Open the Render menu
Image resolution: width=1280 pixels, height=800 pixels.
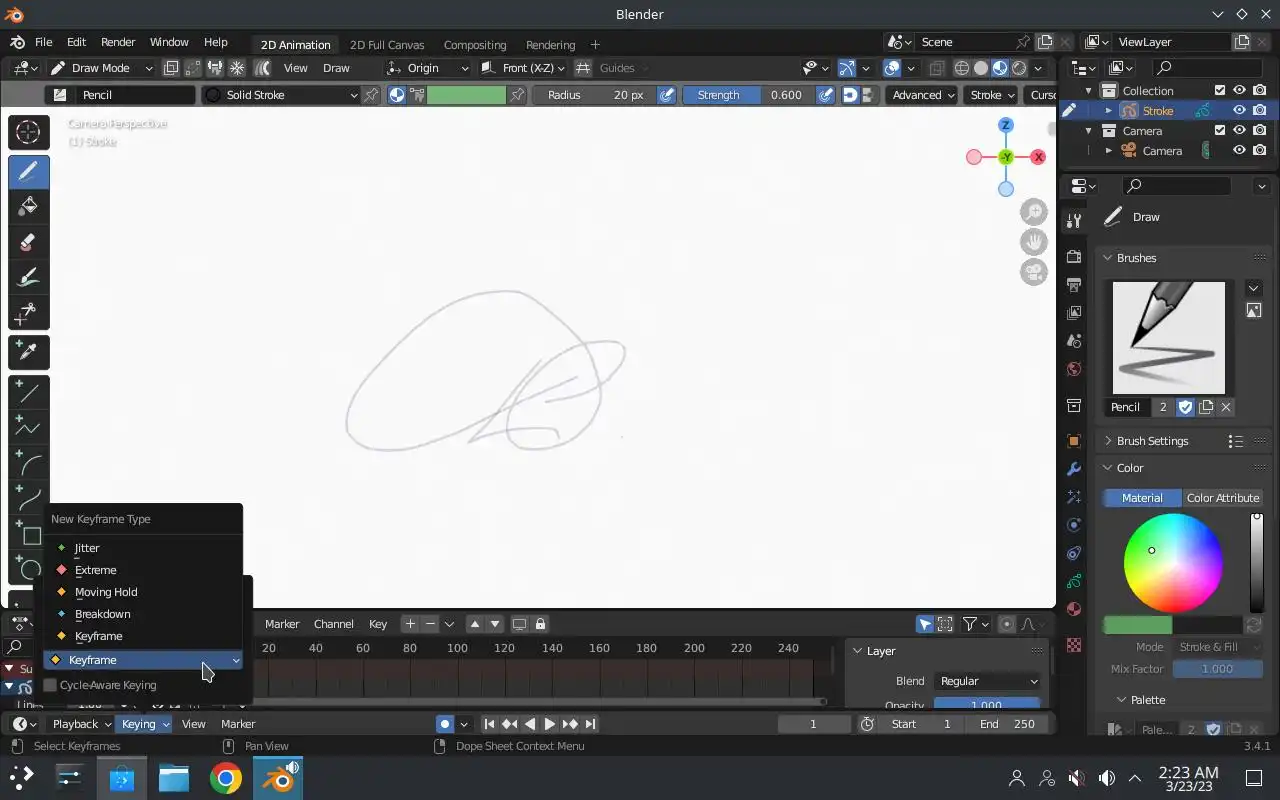click(x=118, y=42)
